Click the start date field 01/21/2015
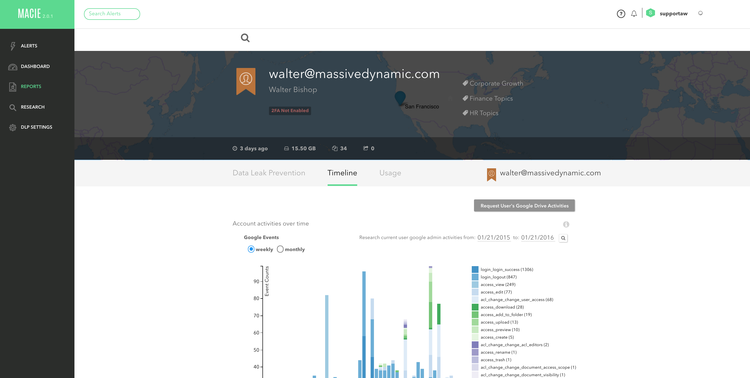 pos(494,238)
